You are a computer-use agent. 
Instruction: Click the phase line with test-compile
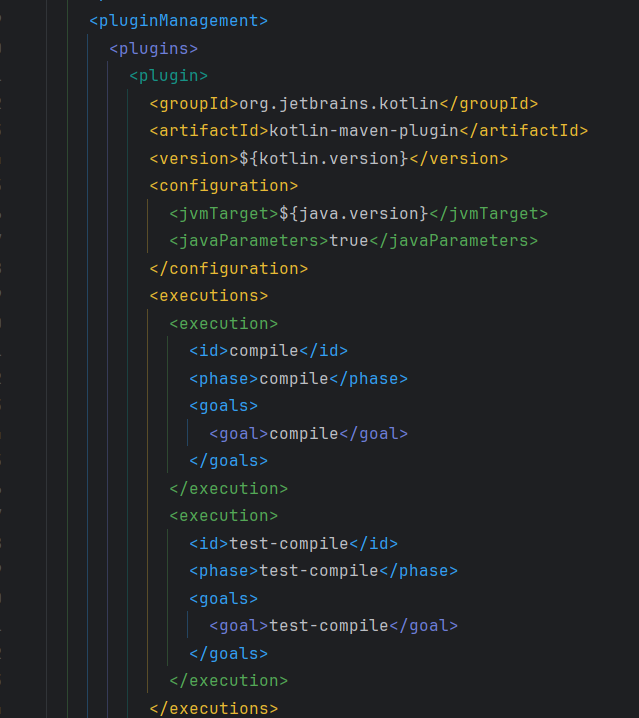point(323,571)
